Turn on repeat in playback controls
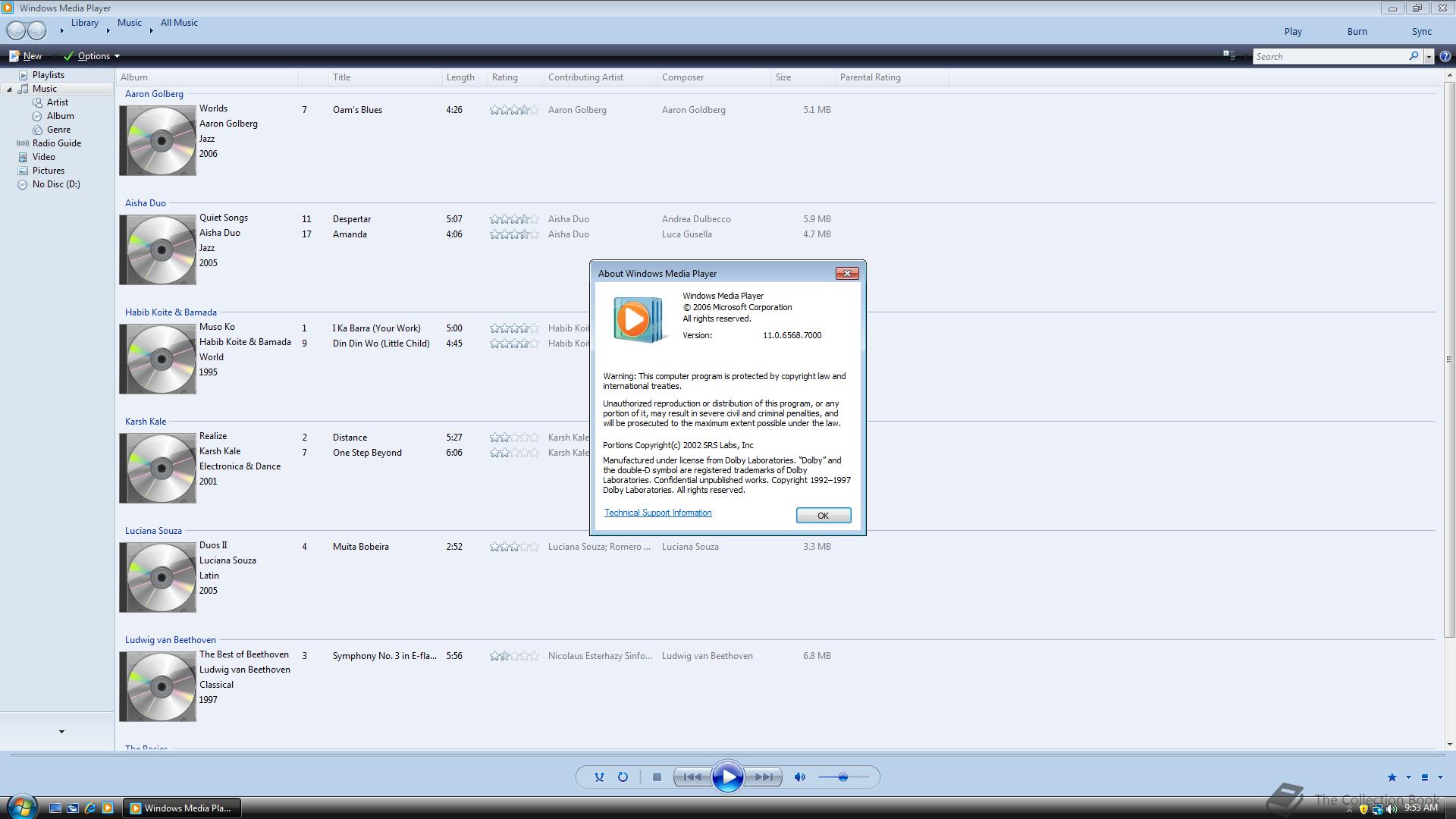1456x819 pixels. point(623,777)
